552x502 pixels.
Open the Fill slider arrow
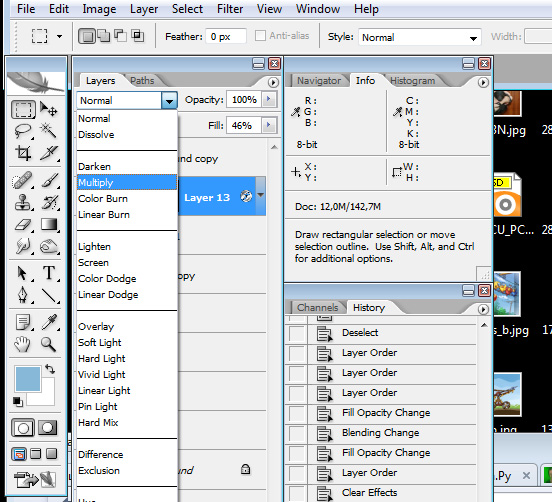point(269,125)
